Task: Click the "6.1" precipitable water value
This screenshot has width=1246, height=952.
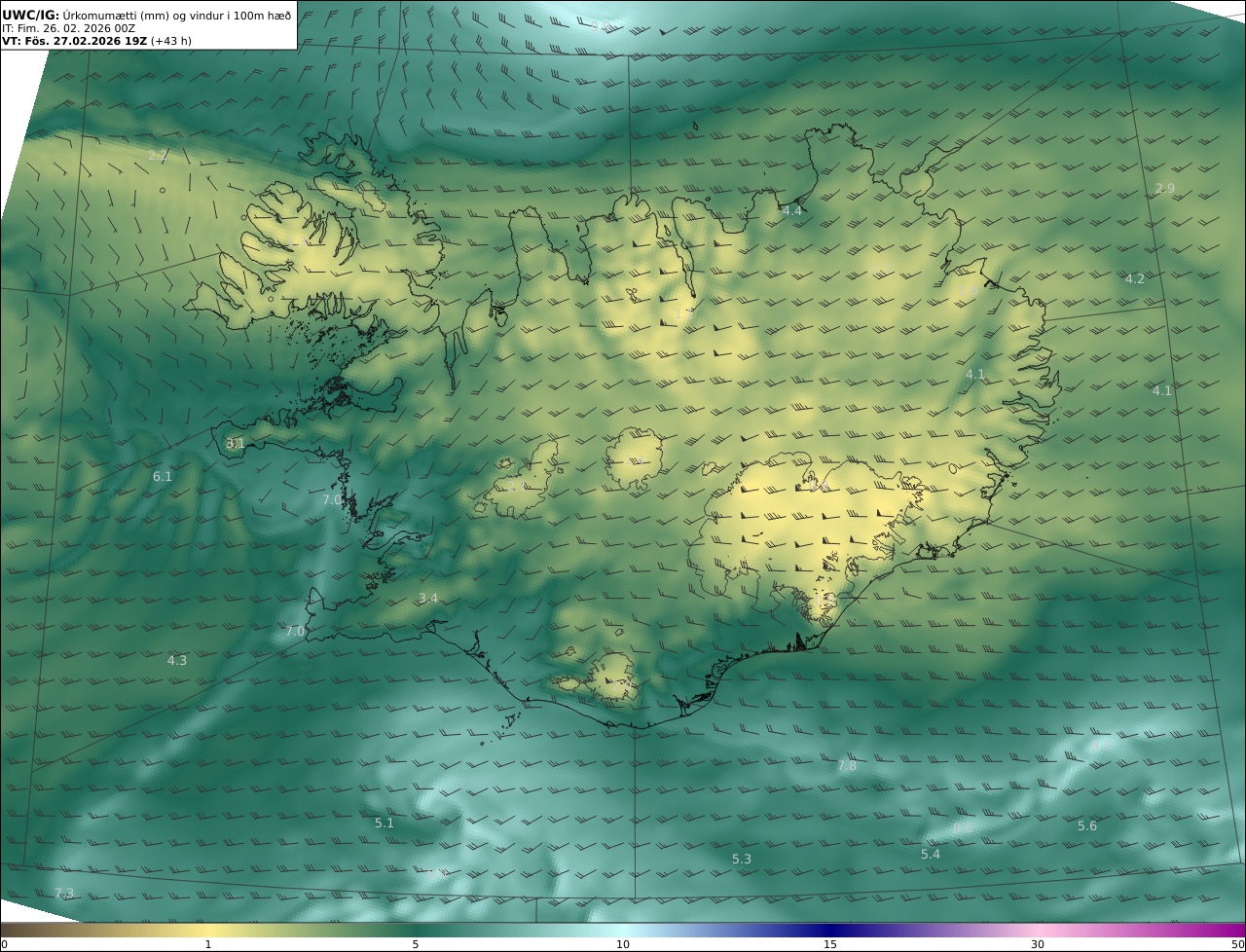Action: pos(163,477)
